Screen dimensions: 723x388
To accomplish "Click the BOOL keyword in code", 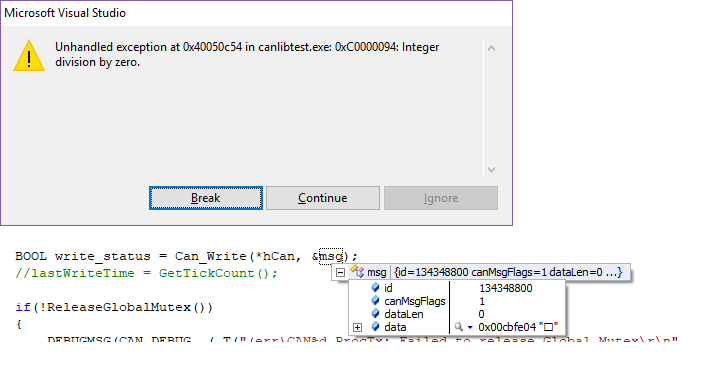I will click(31, 256).
